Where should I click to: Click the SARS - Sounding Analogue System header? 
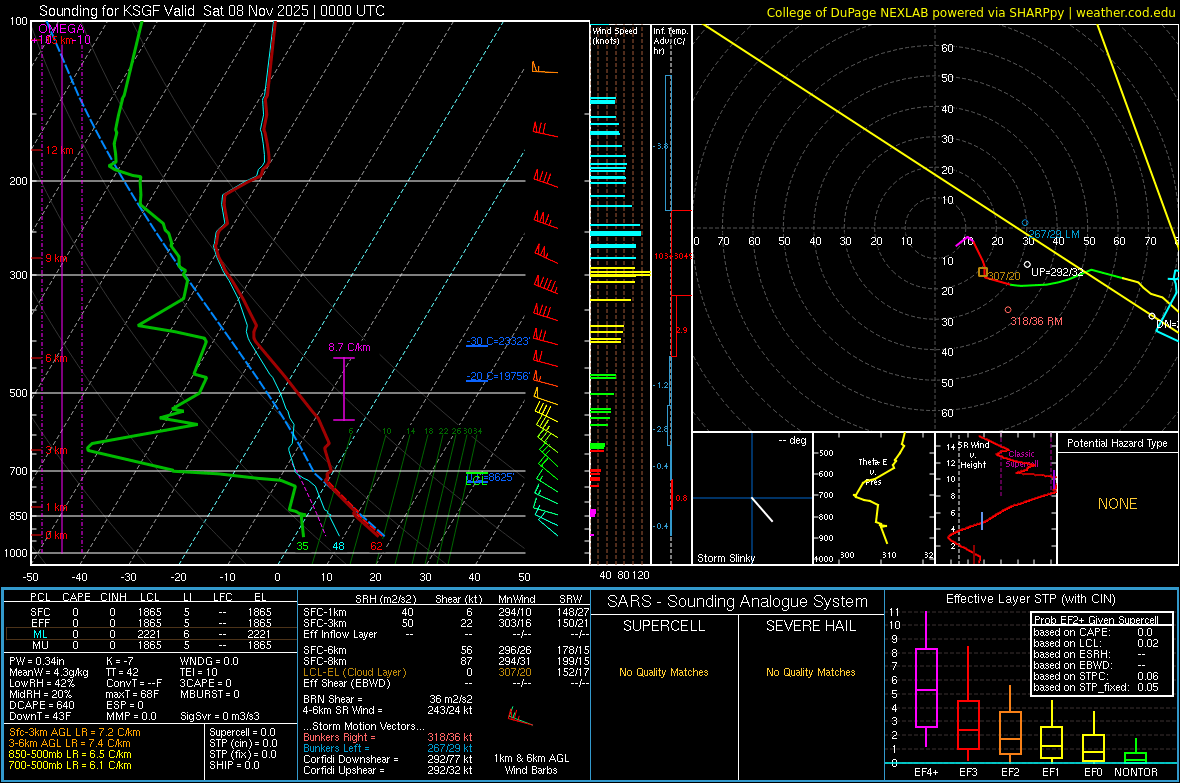coord(738,602)
